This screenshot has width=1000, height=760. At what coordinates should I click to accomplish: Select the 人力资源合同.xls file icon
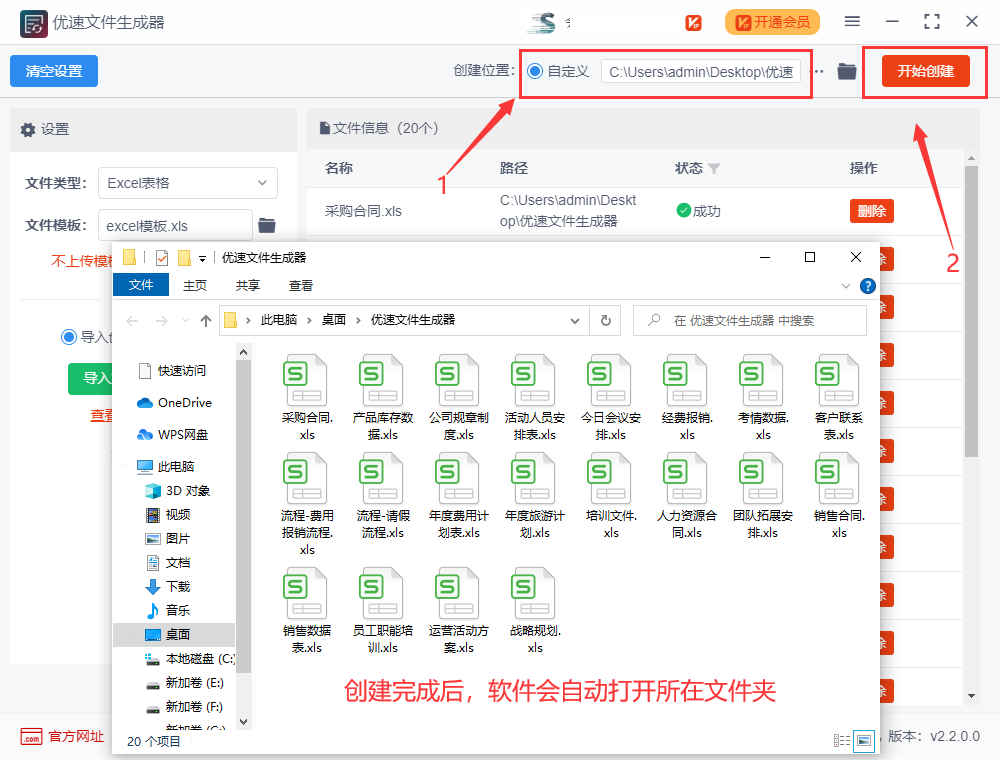coord(686,478)
